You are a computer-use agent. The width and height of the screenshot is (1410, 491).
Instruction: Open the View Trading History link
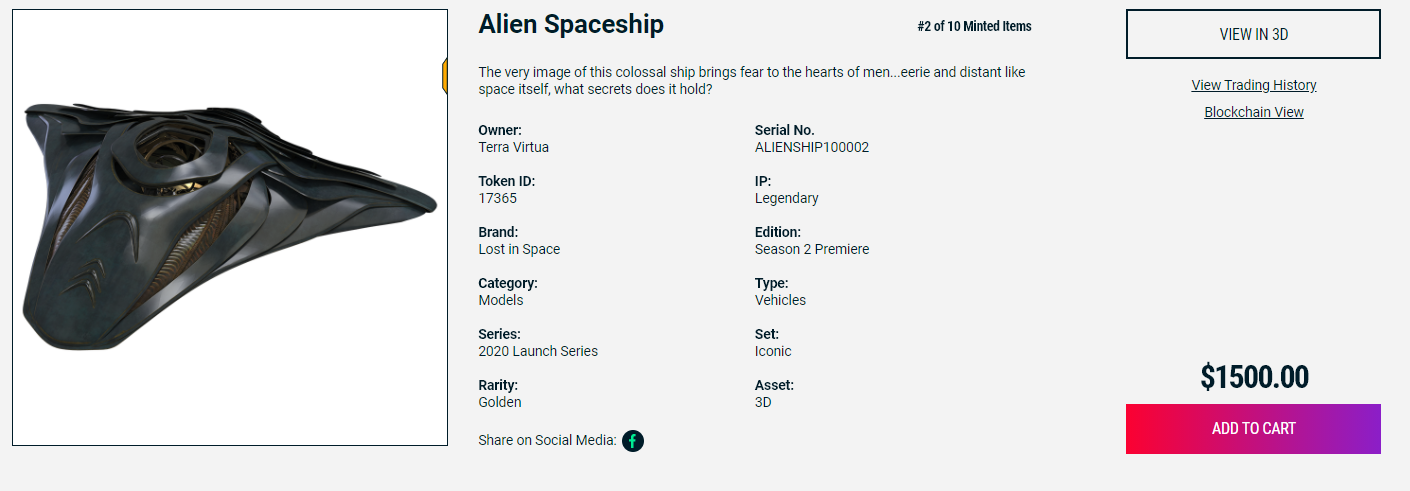[x=1254, y=85]
